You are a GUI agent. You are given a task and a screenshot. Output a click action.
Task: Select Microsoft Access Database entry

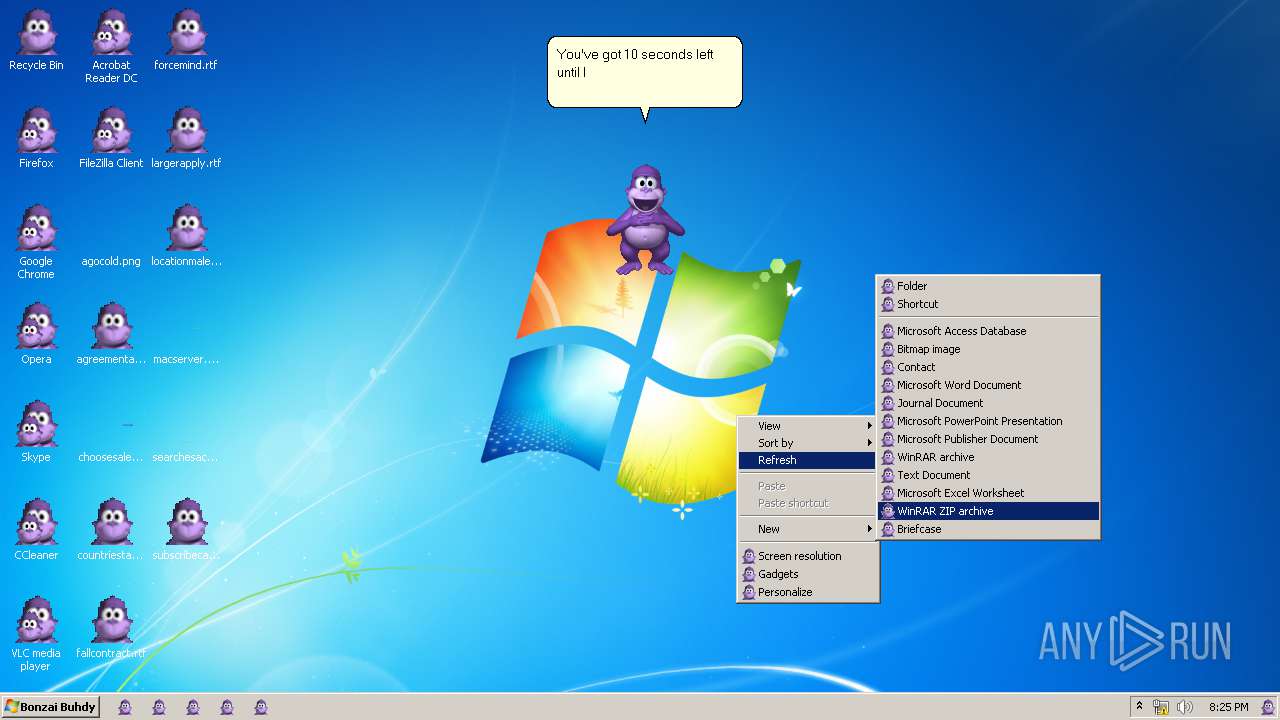[988, 331]
